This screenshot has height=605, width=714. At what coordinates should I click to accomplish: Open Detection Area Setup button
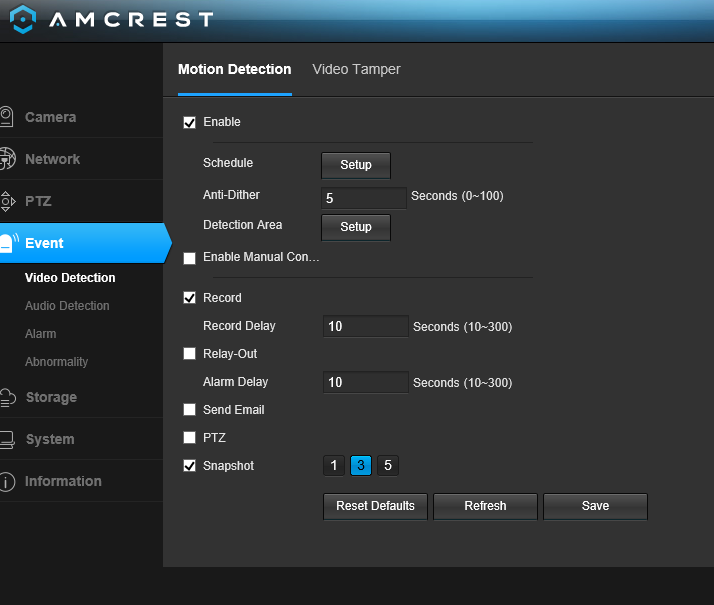click(x=356, y=227)
